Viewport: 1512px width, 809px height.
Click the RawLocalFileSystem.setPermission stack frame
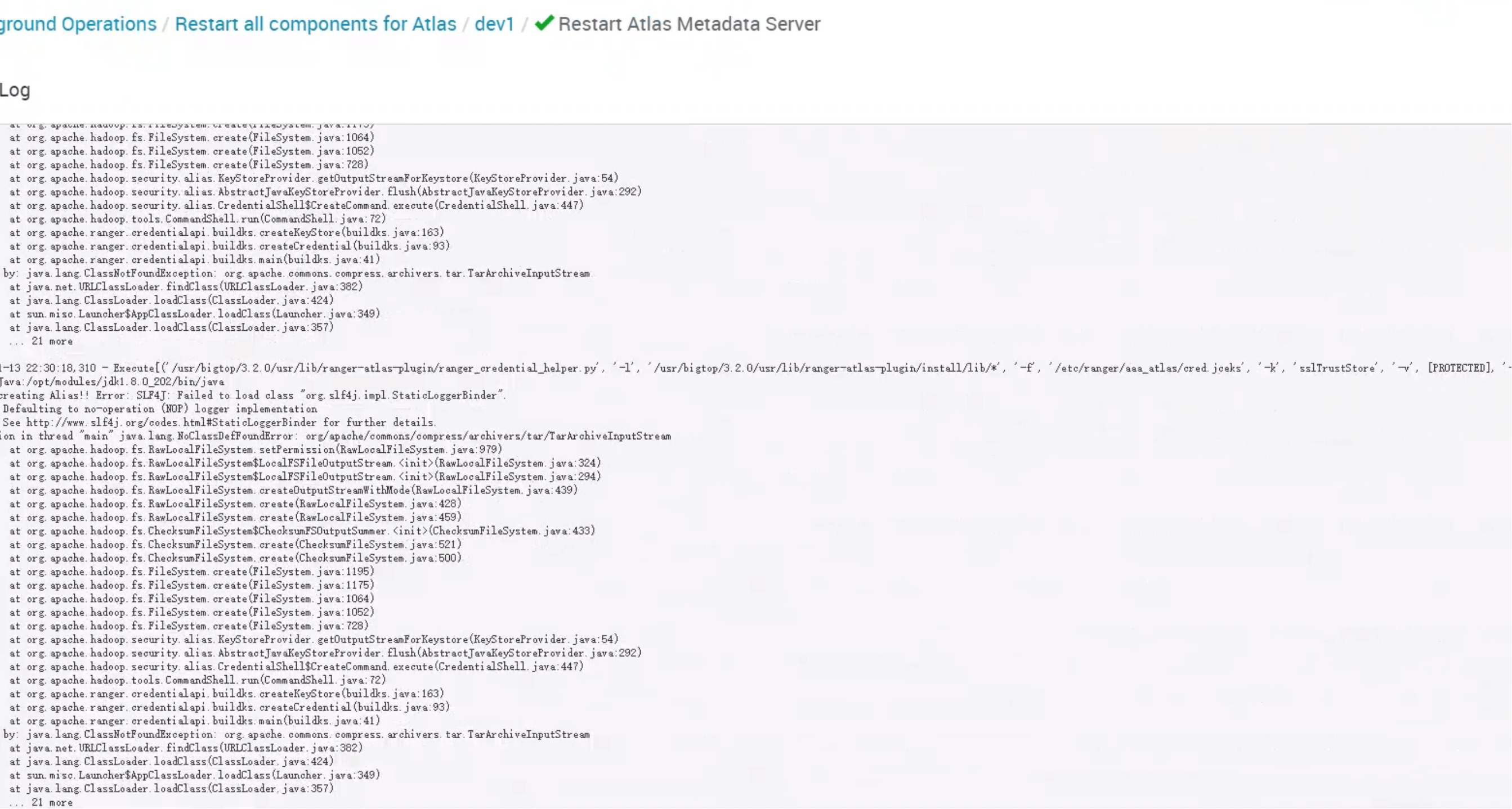click(x=256, y=450)
